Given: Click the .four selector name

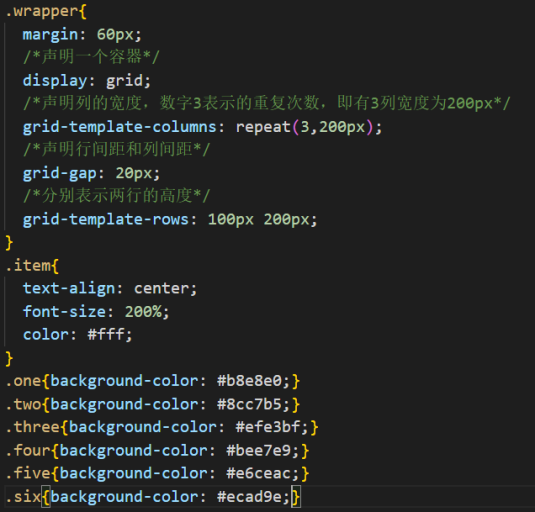Looking at the screenshot, I should click(x=28, y=451).
